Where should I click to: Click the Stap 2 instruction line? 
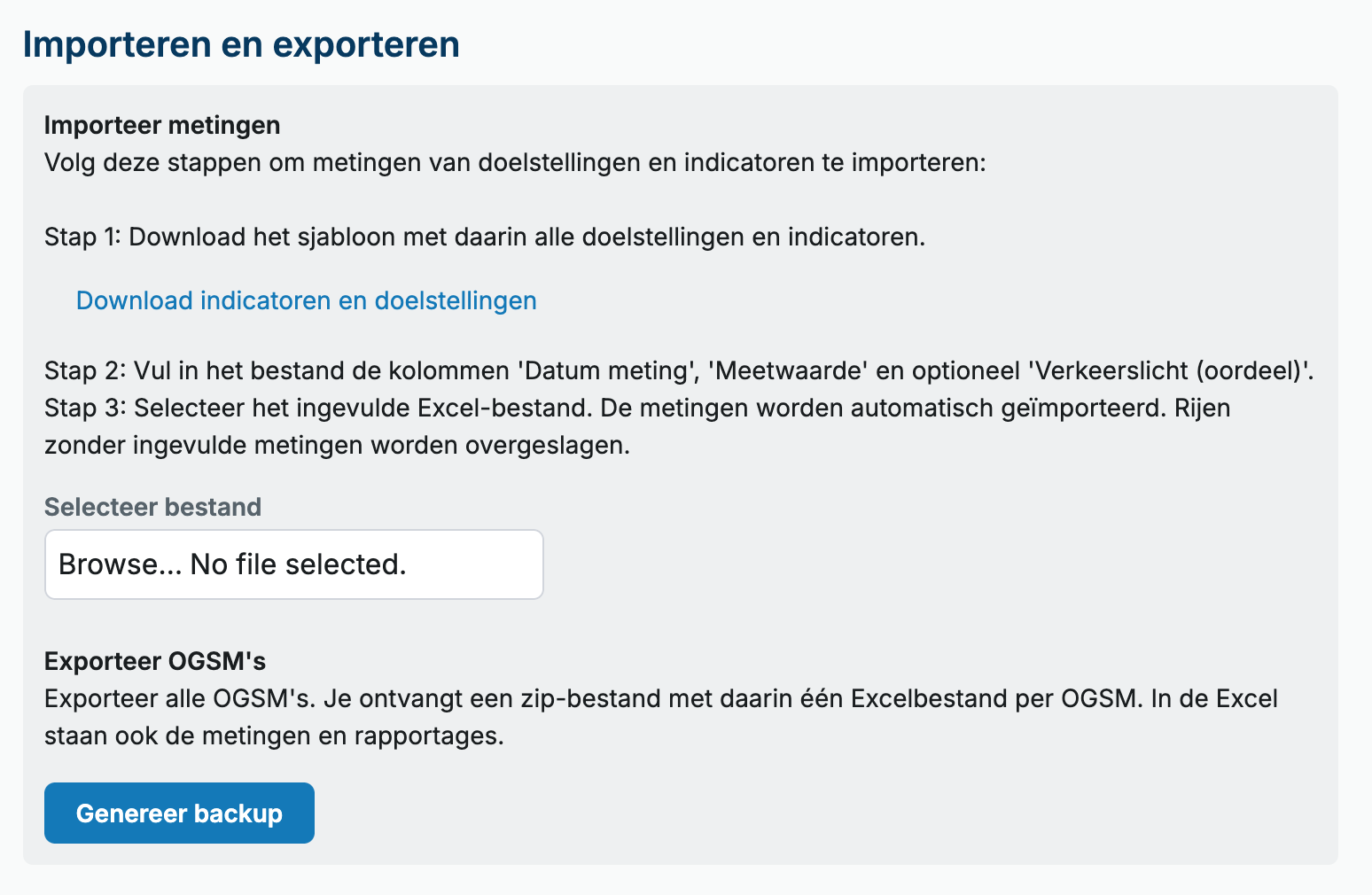tap(678, 370)
